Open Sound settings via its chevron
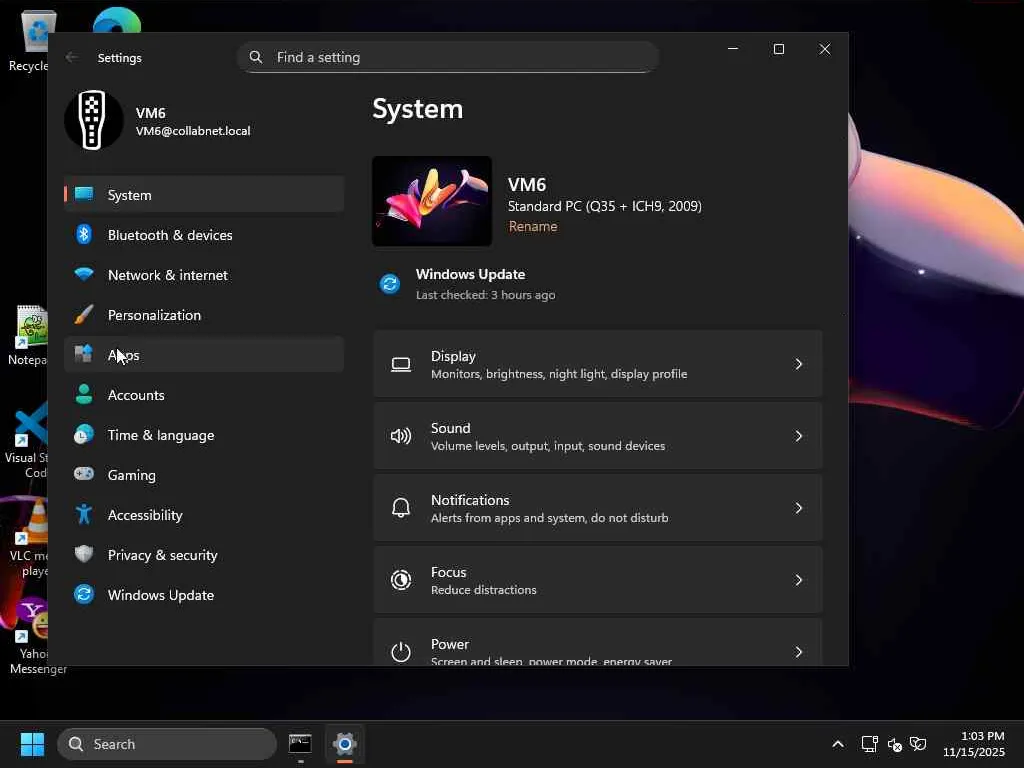 [798, 436]
